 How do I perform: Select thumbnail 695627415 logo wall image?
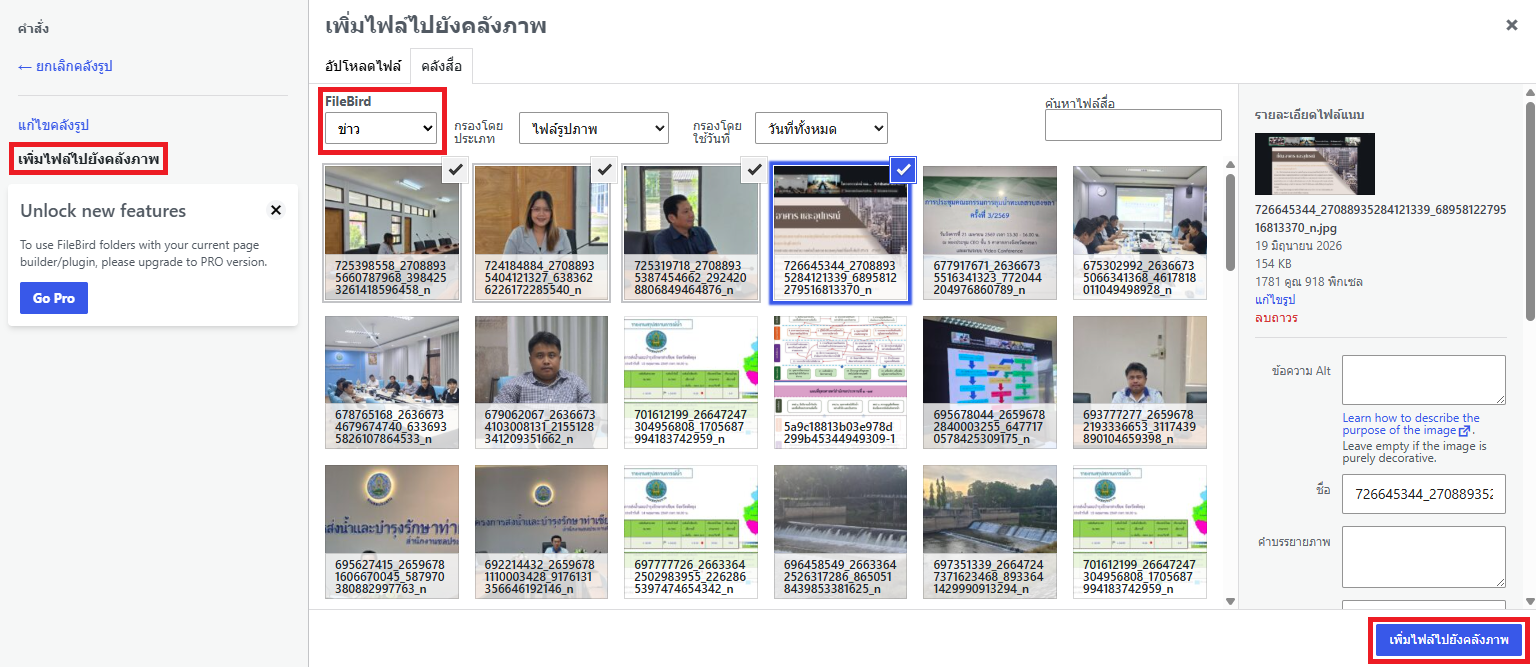[x=392, y=532]
